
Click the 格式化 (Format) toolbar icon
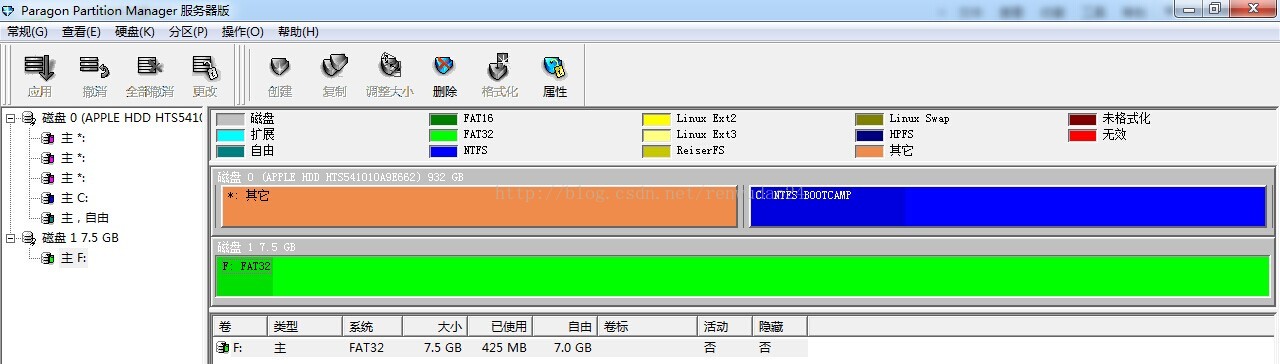[499, 68]
